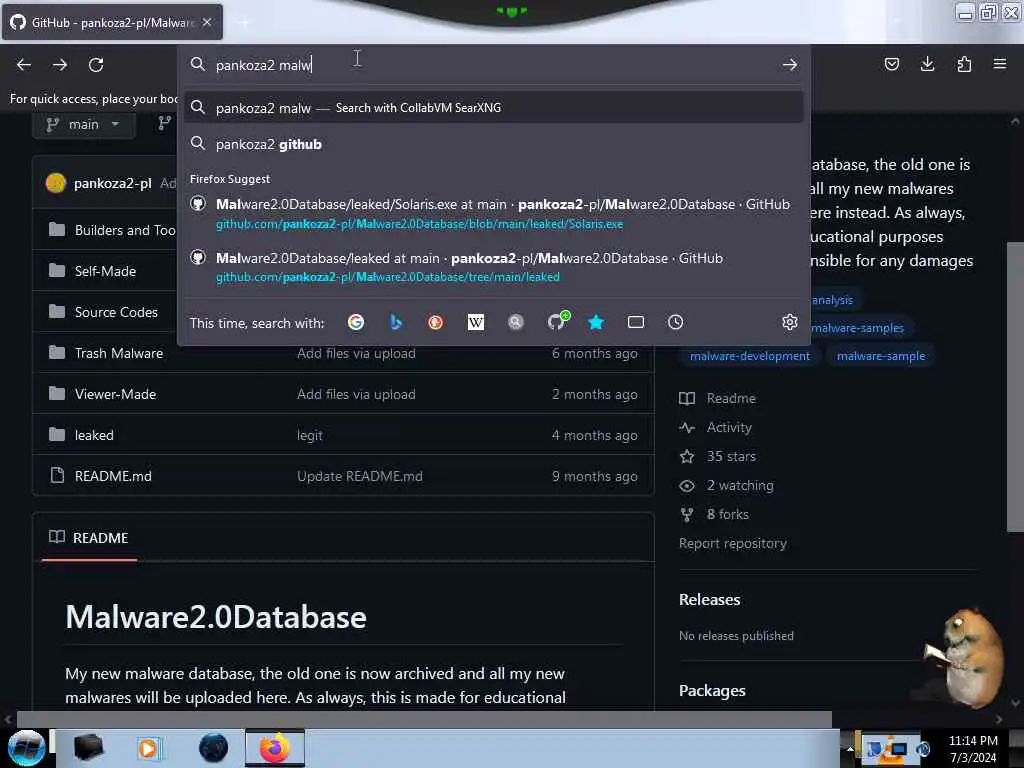Search open tabs with the tab icon
The height and width of the screenshot is (768, 1024).
[635, 322]
